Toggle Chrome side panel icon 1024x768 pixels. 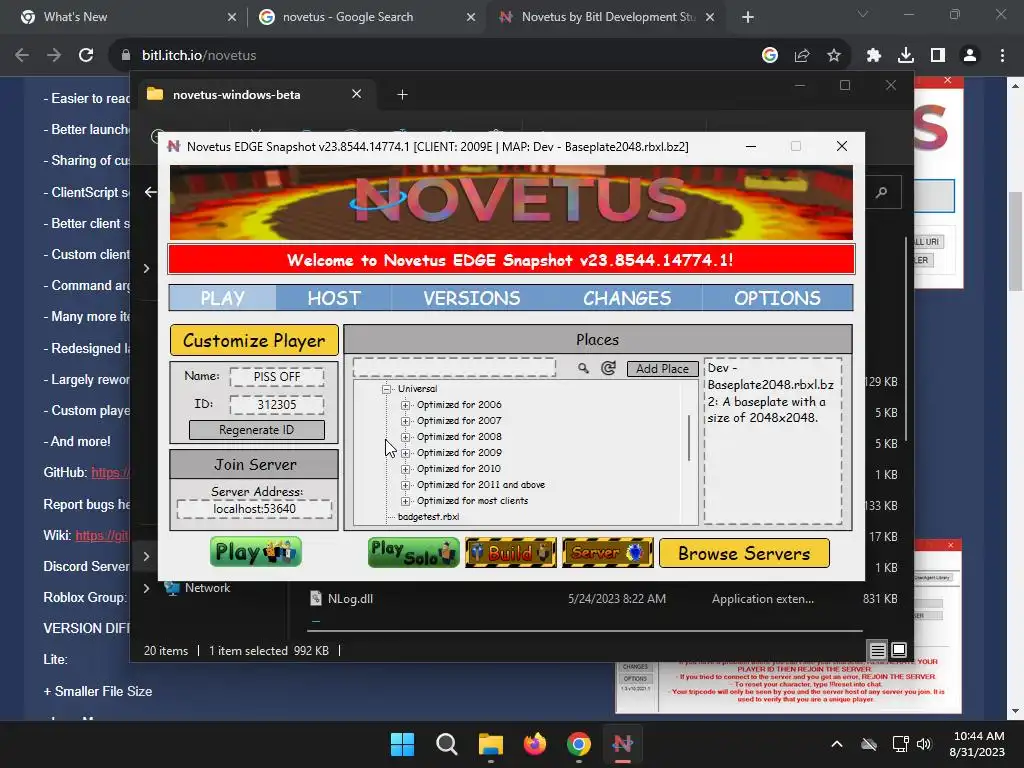(x=938, y=56)
